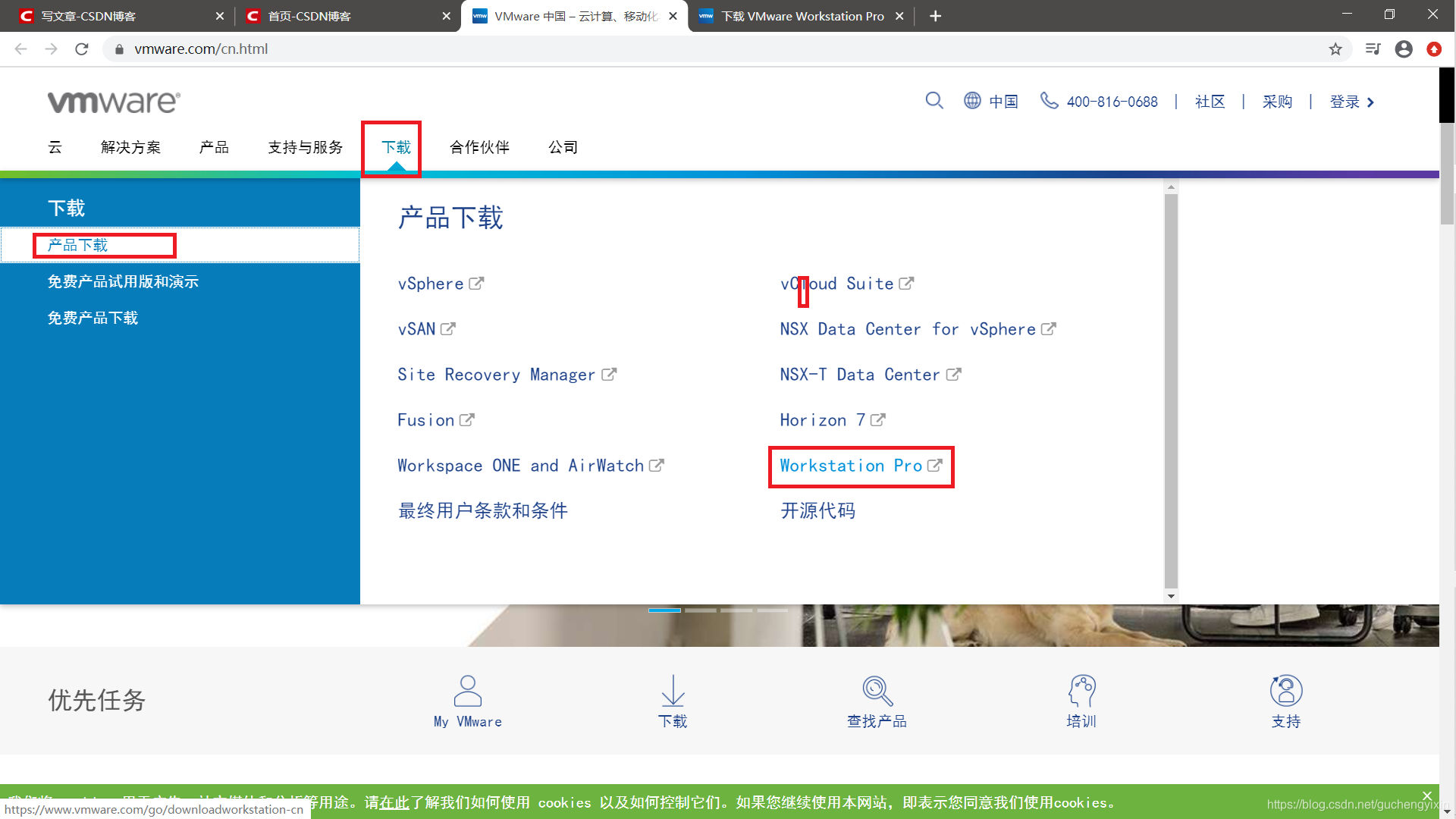Click the browser back arrow

tap(20, 49)
